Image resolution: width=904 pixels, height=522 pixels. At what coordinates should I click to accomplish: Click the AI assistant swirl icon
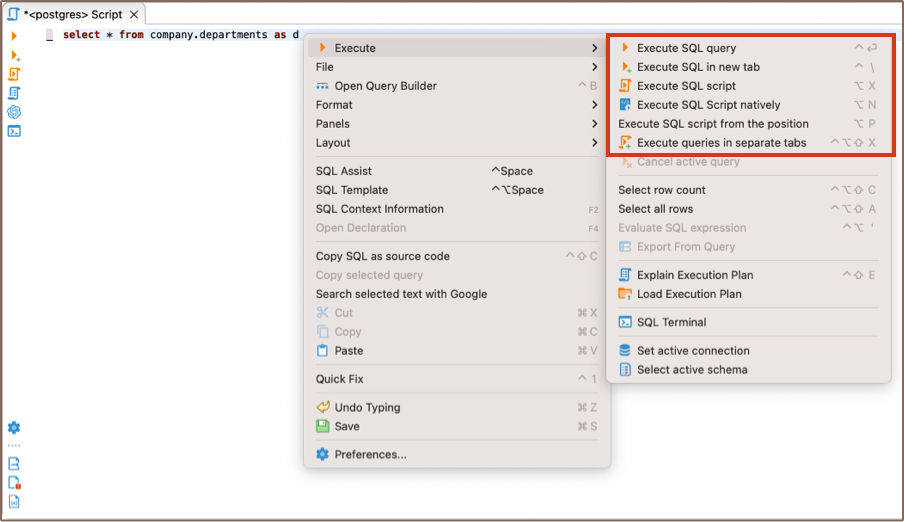(x=14, y=112)
